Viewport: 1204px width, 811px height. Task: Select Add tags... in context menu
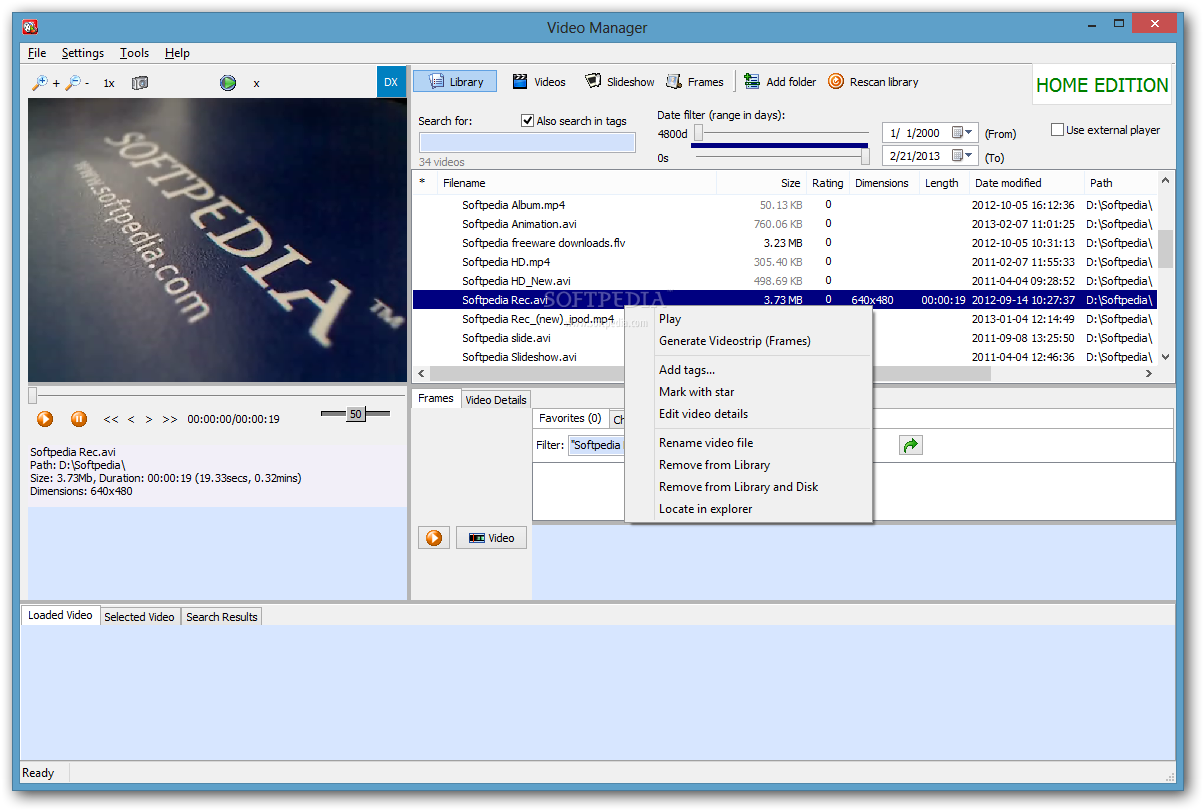coord(687,370)
